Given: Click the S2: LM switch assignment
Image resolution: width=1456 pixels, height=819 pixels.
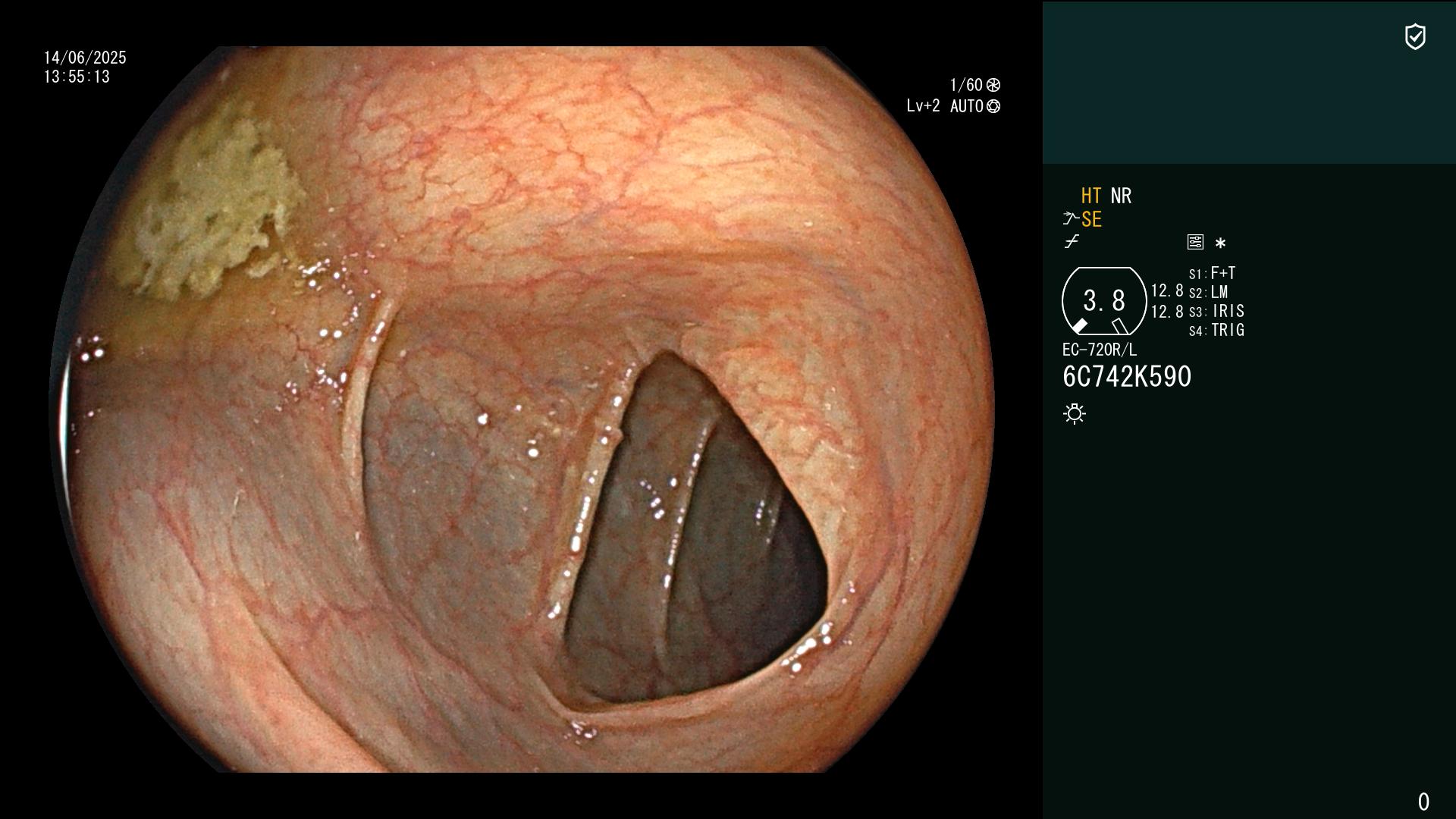Looking at the screenshot, I should (x=1209, y=292).
